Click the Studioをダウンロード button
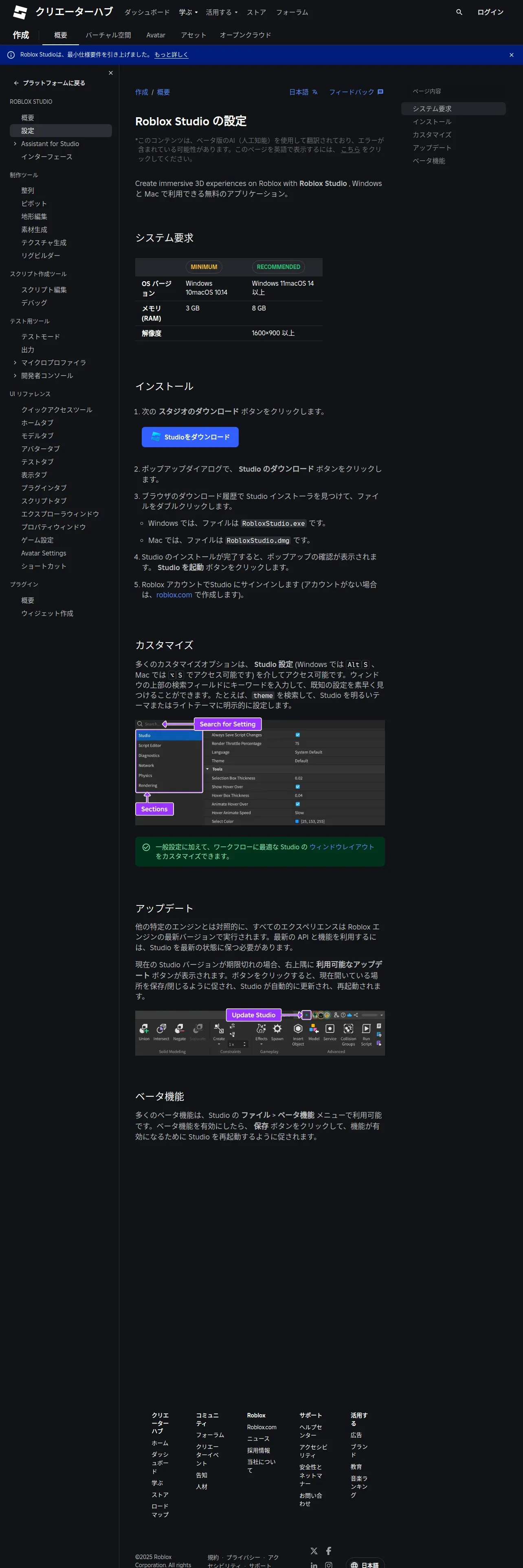 pyautogui.click(x=189, y=437)
